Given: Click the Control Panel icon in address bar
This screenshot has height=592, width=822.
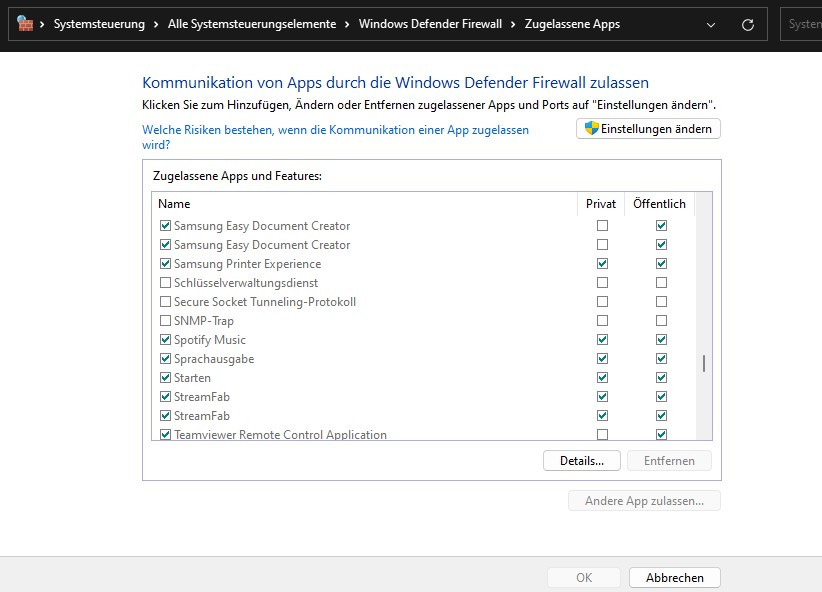Looking at the screenshot, I should [25, 24].
